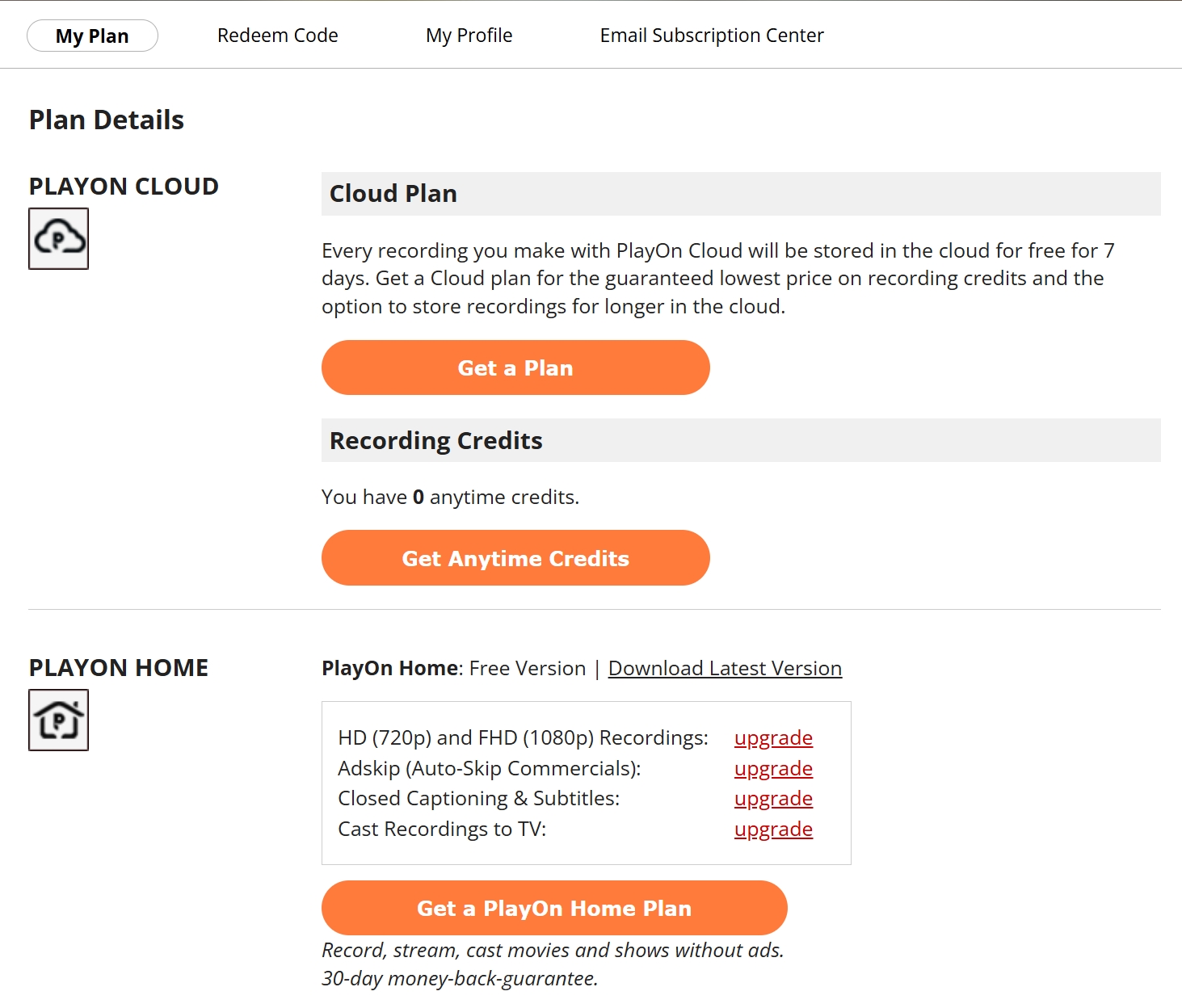Viewport: 1182px width, 1008px height.
Task: Click the Get Anytime Credits button
Action: click(x=515, y=558)
